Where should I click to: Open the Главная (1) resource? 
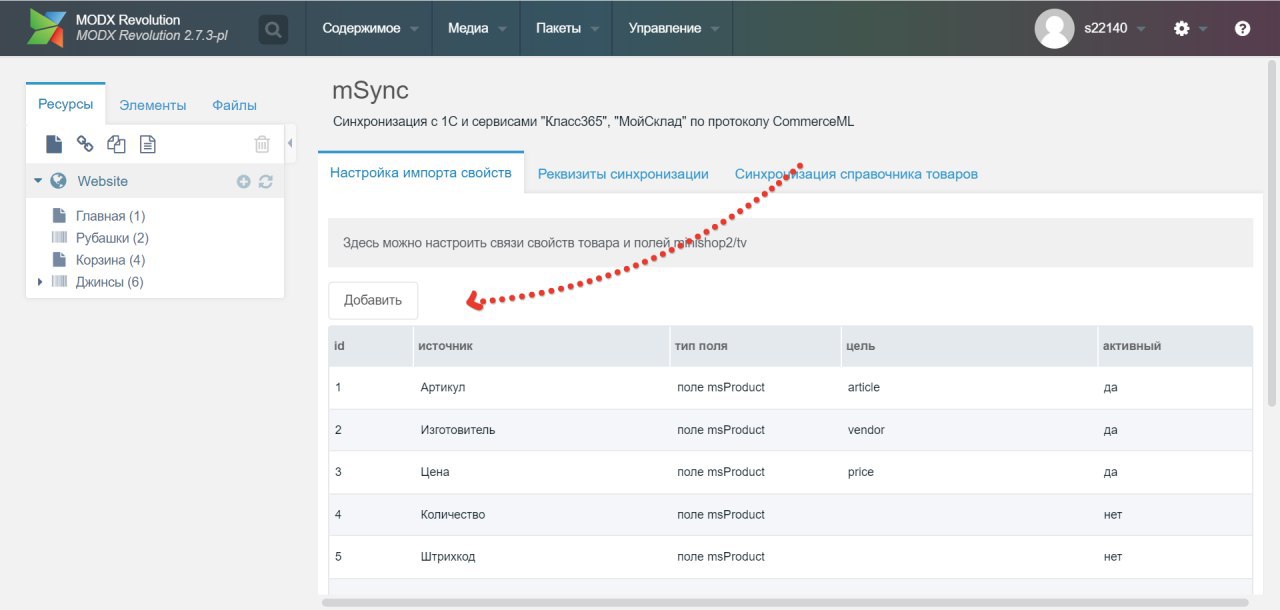110,216
